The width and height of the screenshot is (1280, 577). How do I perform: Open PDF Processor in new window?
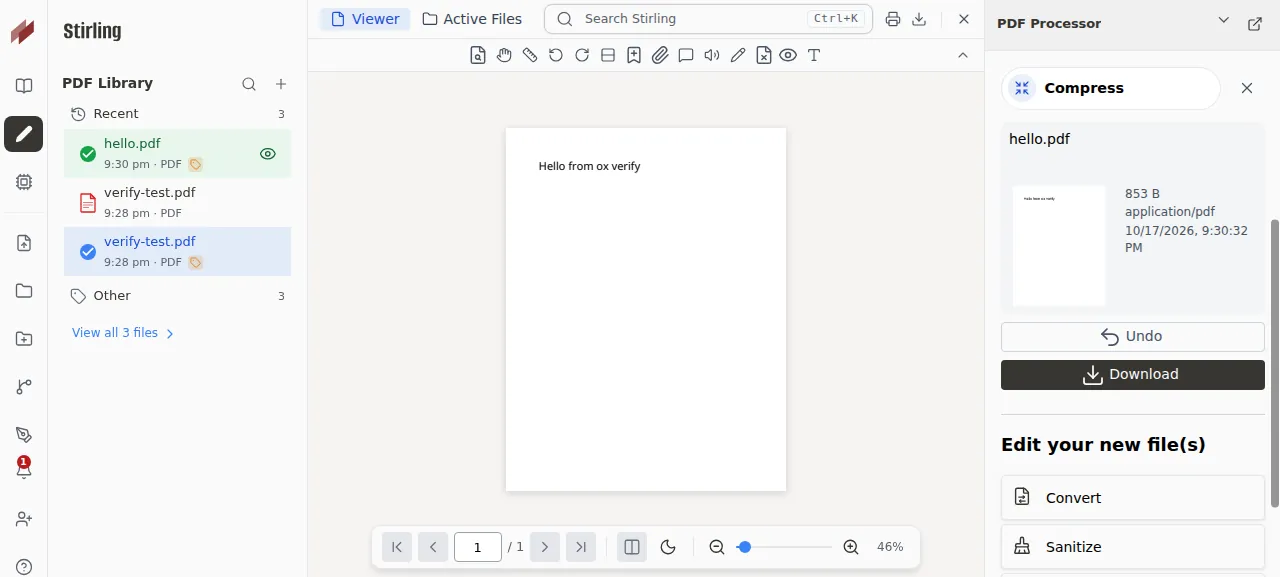[1255, 23]
